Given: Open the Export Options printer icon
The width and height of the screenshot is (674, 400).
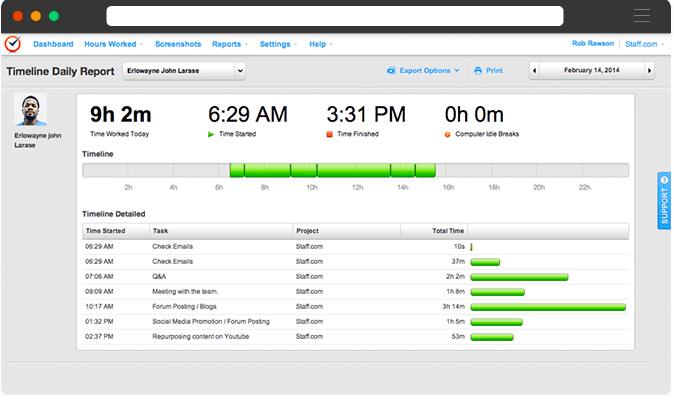Looking at the screenshot, I should click(x=391, y=70).
